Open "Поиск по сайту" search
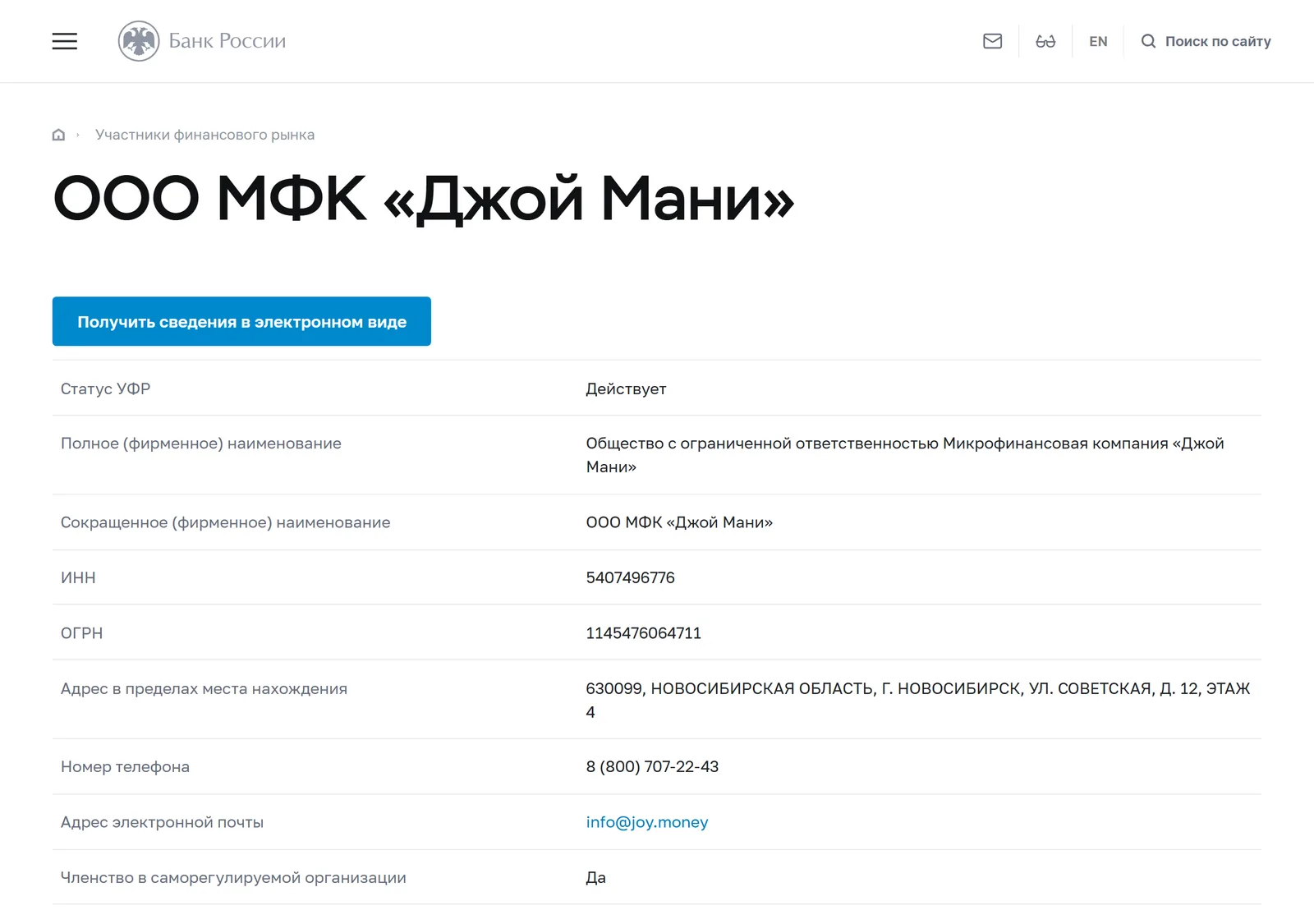 (x=1218, y=41)
